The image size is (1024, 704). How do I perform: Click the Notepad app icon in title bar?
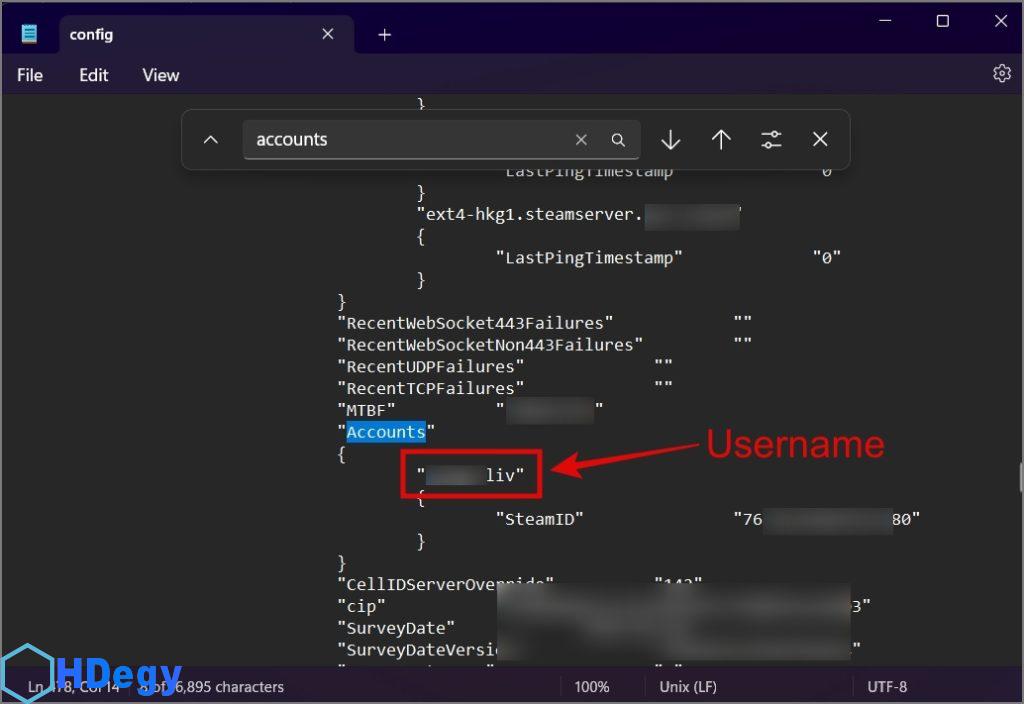(x=29, y=34)
